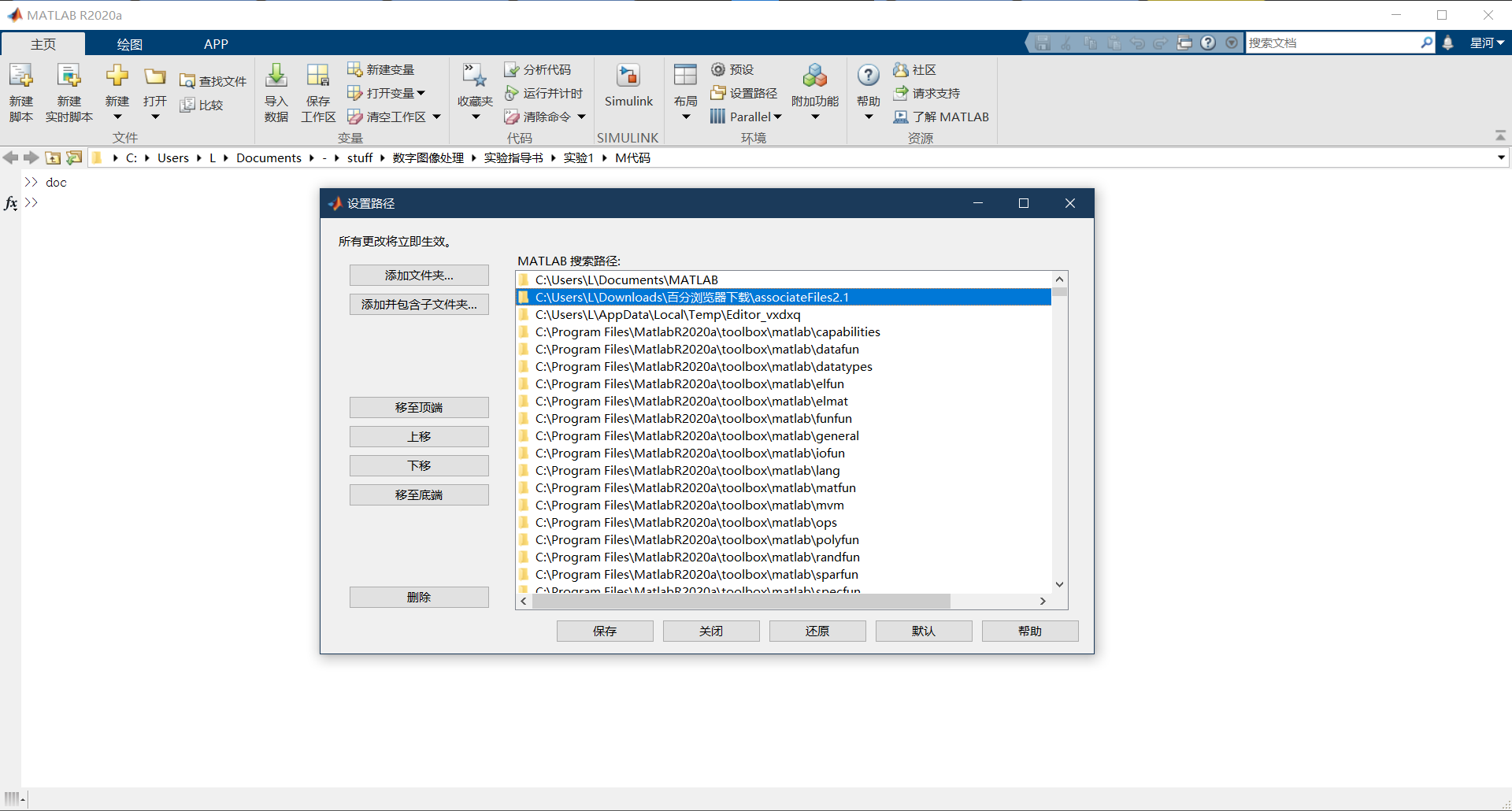Click the New Script (新建脚本) icon
Screen dimensions: 1512x811
point(20,76)
